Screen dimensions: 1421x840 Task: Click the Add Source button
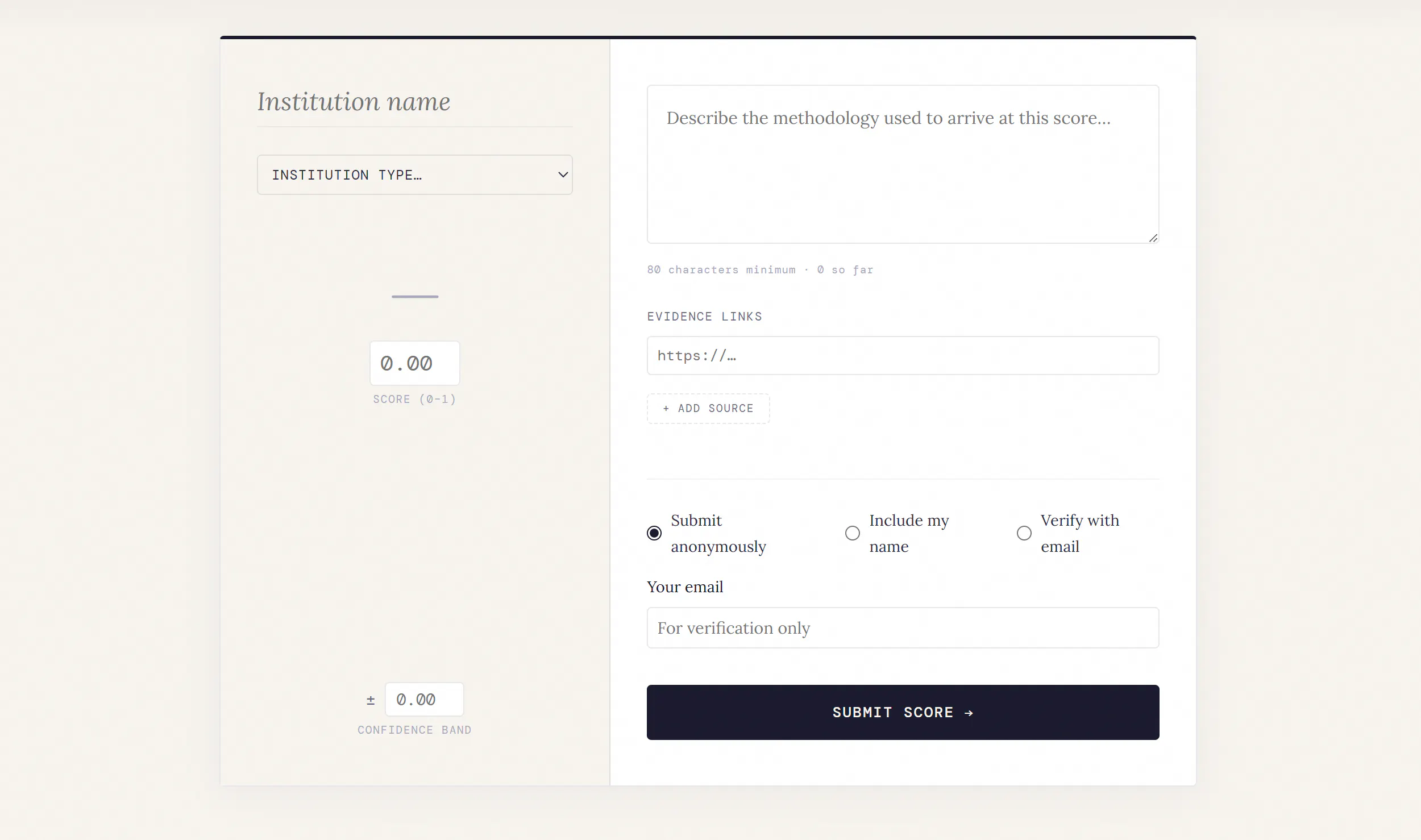click(708, 408)
